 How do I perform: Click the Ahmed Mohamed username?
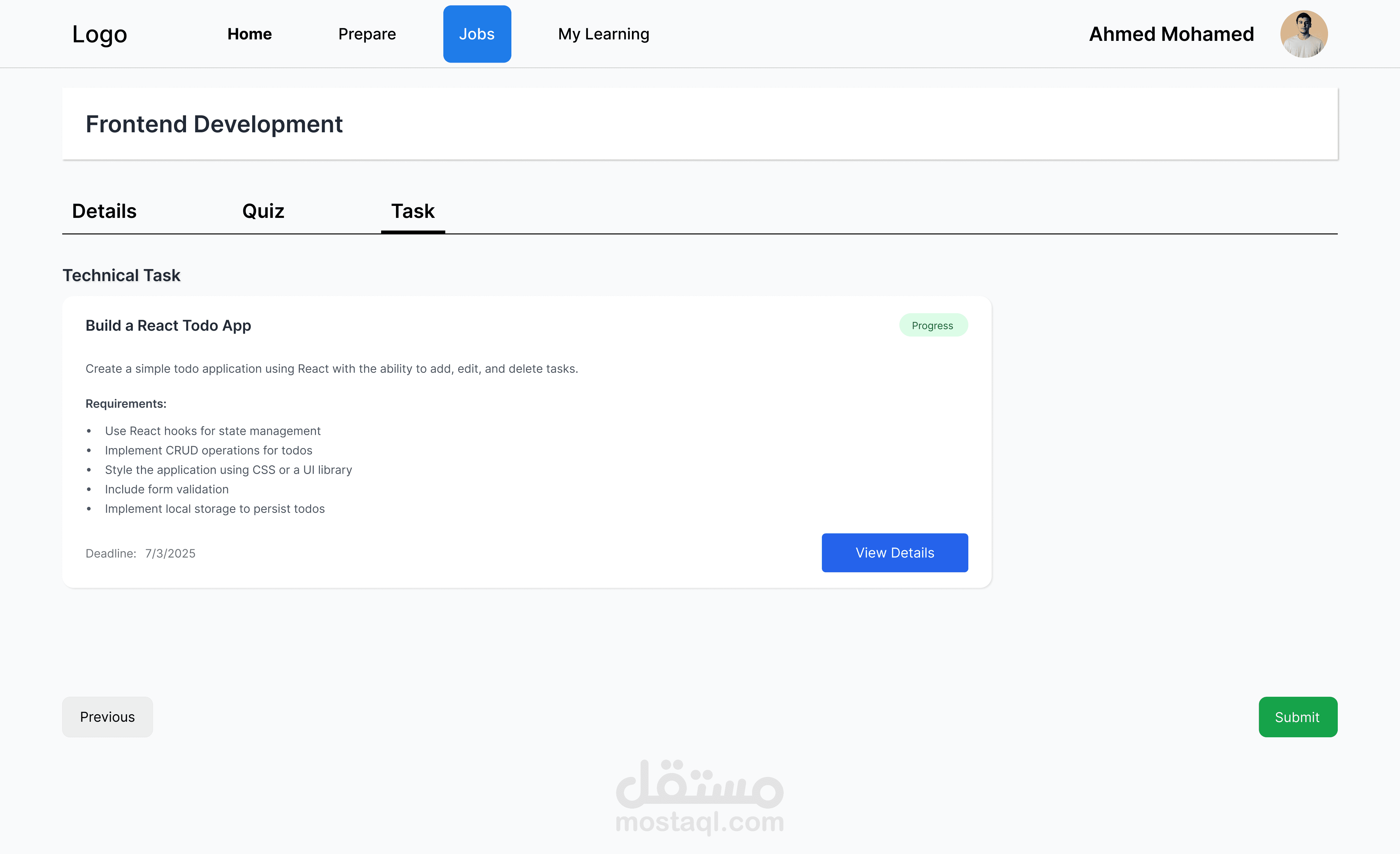[x=1171, y=34]
